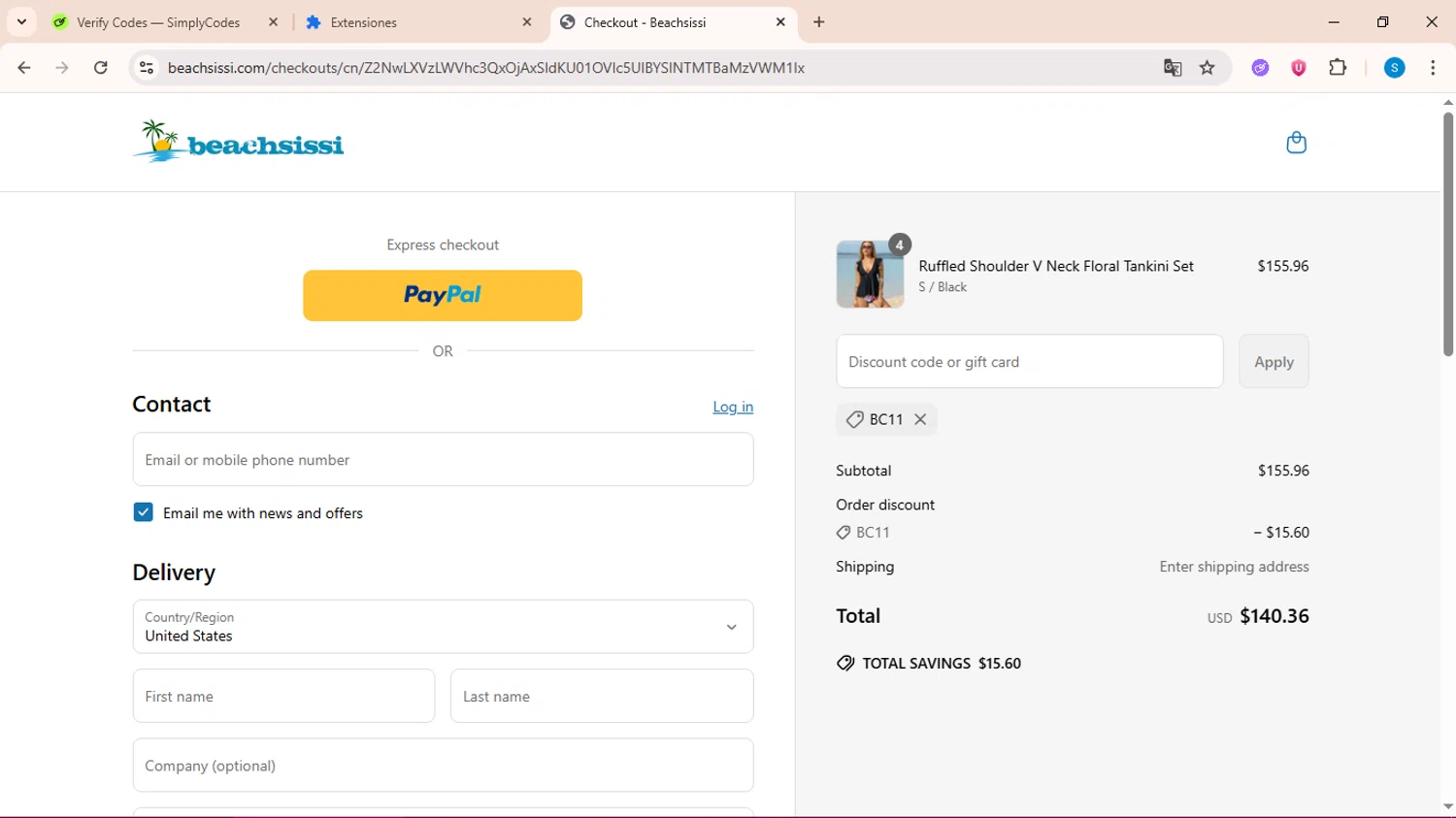This screenshot has width=1456, height=818.
Task: Click the Shipping label
Action: [x=865, y=567]
